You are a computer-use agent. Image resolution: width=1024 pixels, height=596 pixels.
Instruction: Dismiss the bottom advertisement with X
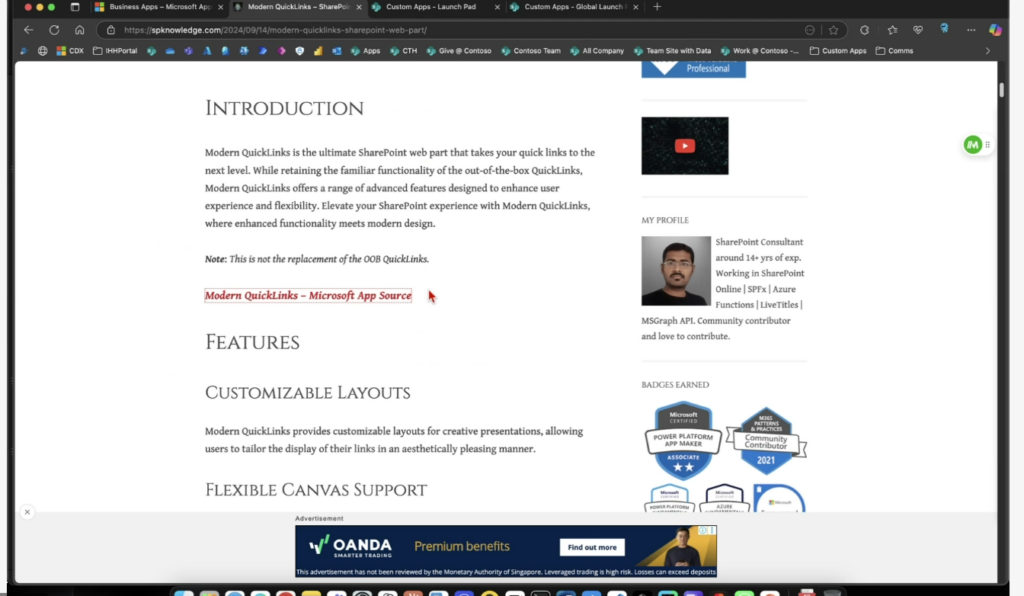coord(27,512)
